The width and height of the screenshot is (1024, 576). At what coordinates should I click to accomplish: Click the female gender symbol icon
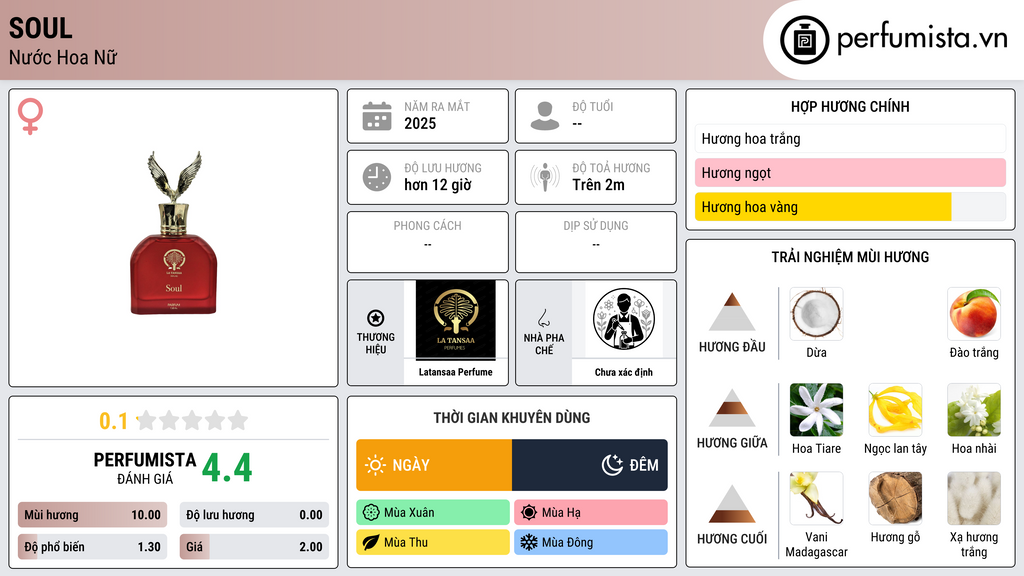[30, 116]
